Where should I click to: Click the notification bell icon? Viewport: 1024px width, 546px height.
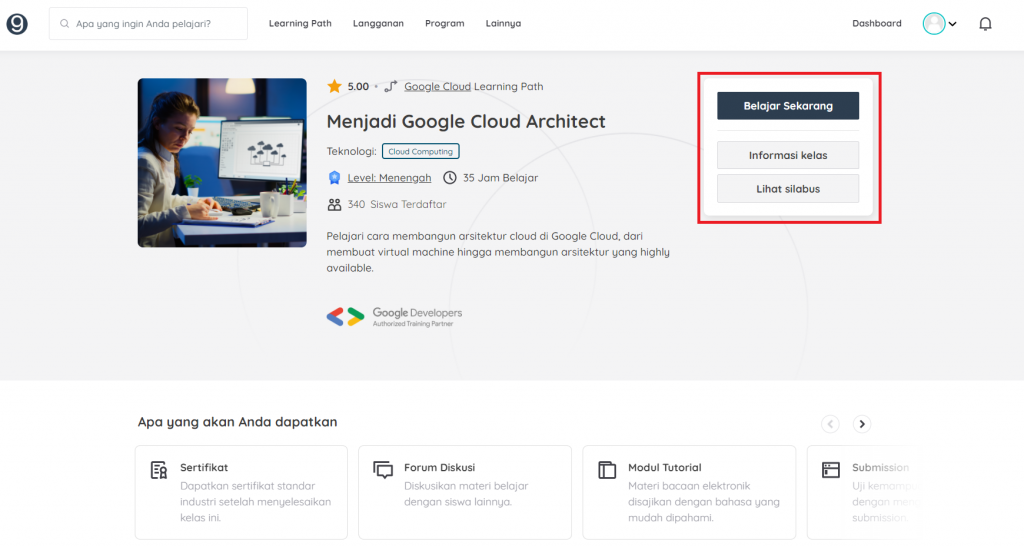(985, 24)
